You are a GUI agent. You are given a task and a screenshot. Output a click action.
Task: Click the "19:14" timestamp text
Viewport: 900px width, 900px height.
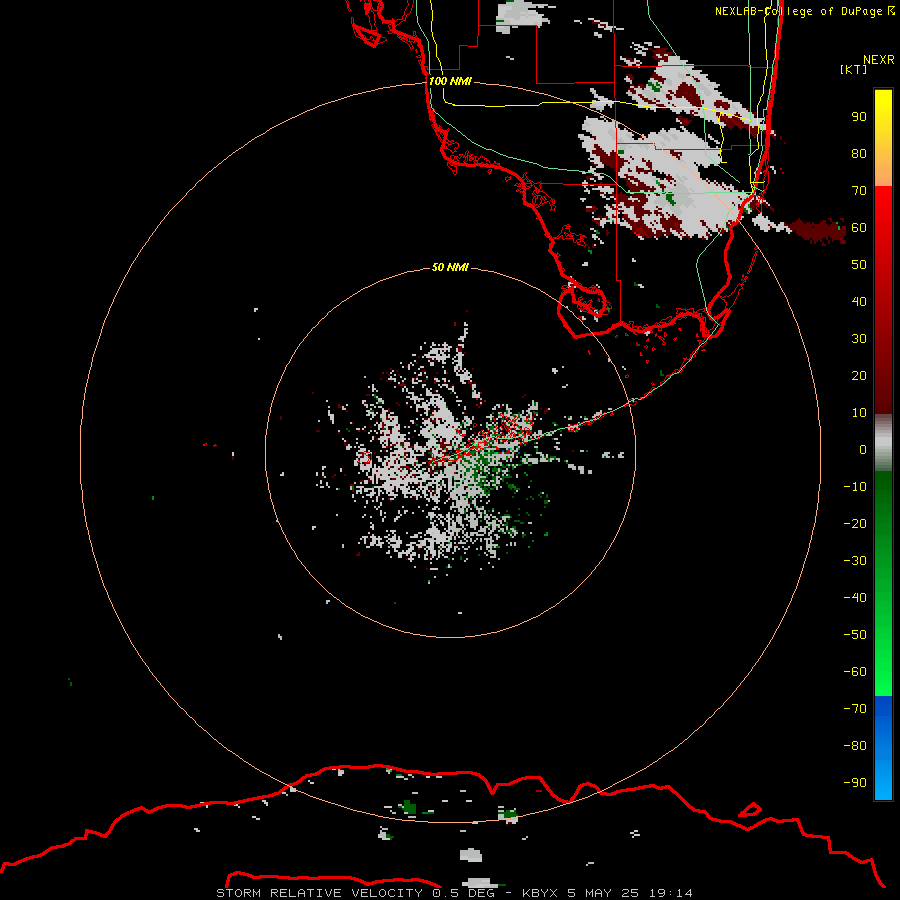click(670, 893)
